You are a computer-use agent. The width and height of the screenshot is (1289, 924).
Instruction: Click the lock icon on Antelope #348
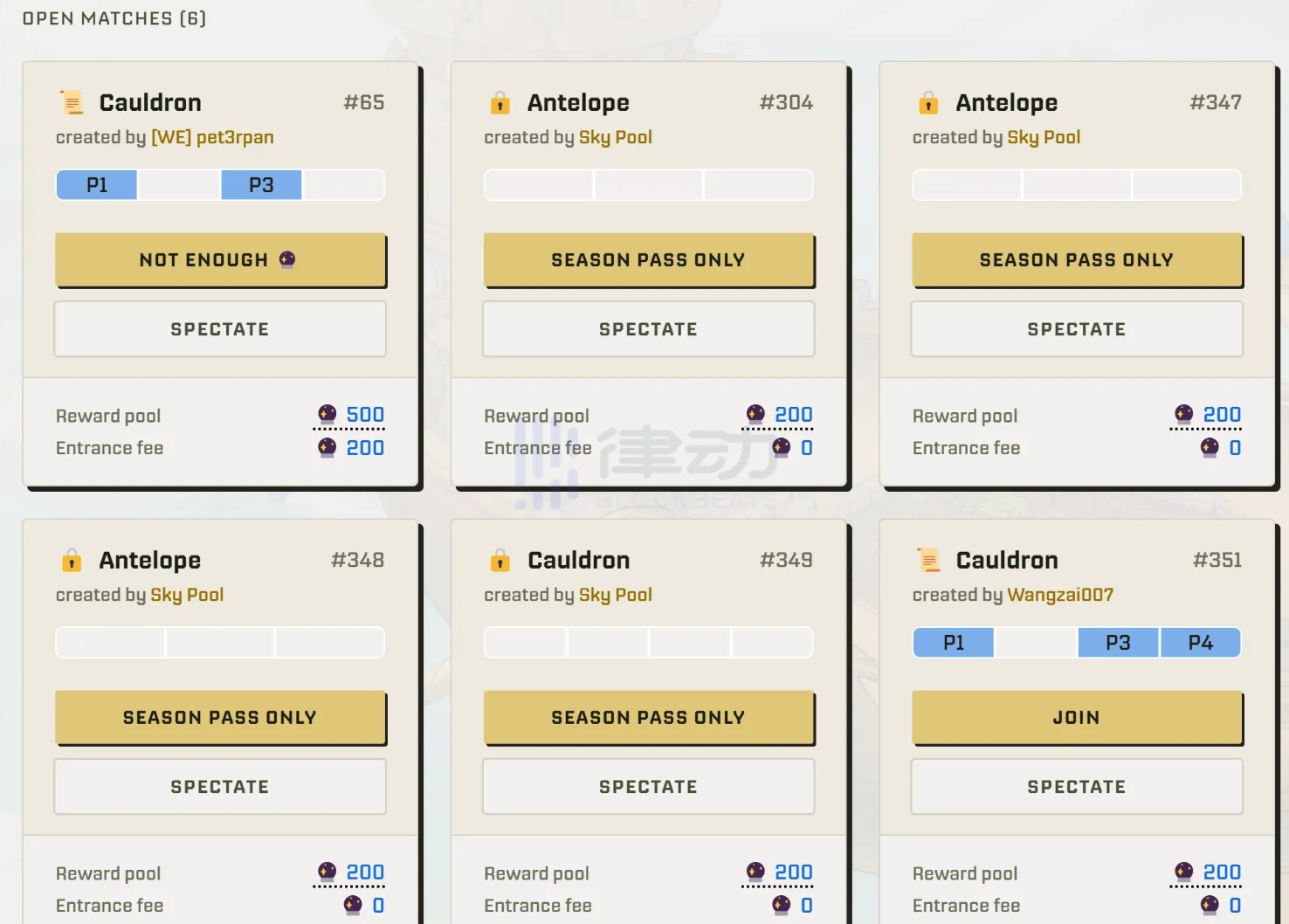(72, 561)
